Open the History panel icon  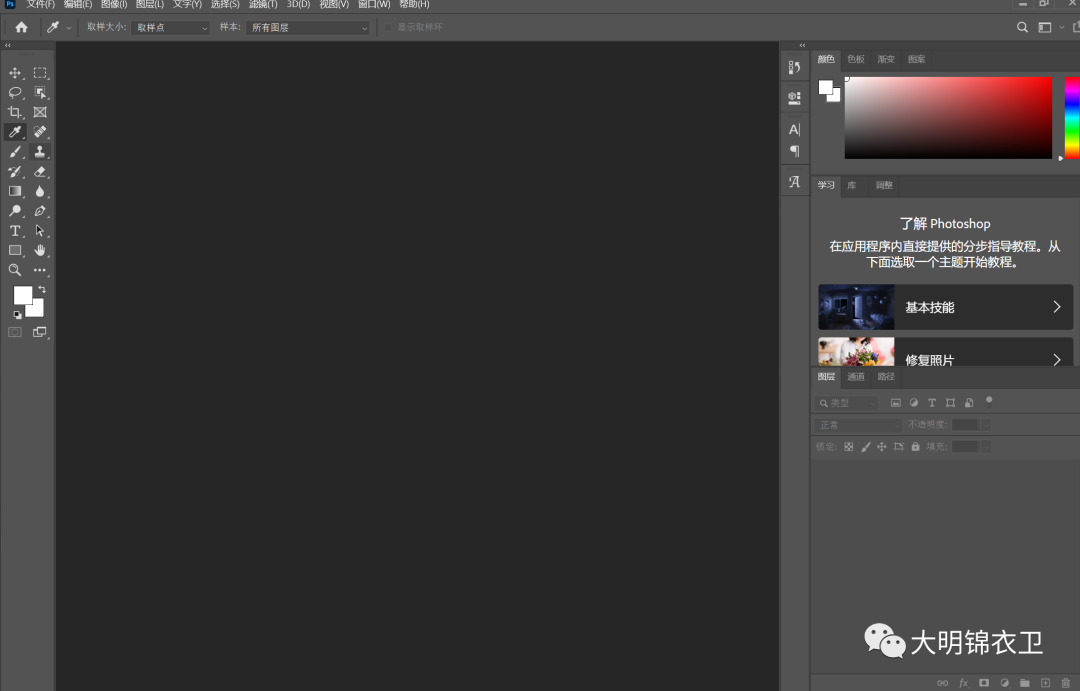(794, 68)
